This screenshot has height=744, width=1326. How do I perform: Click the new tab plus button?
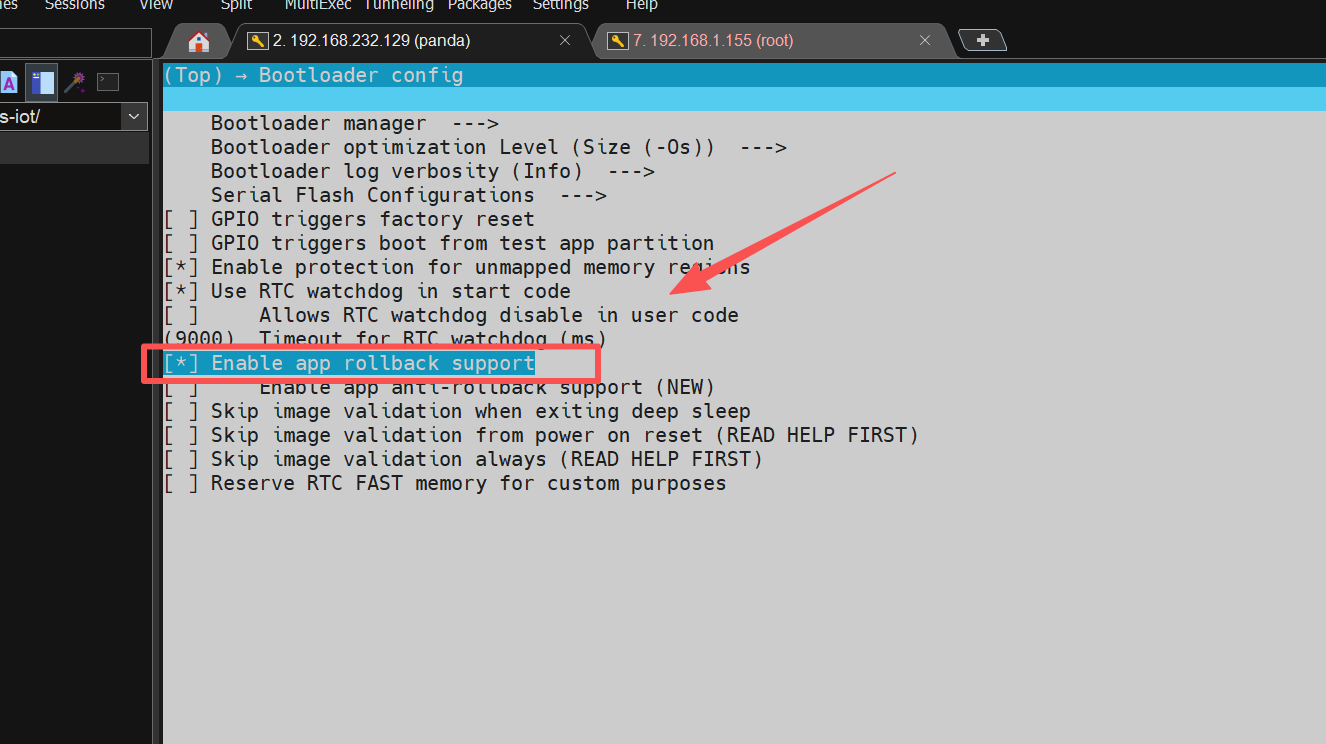pos(983,40)
